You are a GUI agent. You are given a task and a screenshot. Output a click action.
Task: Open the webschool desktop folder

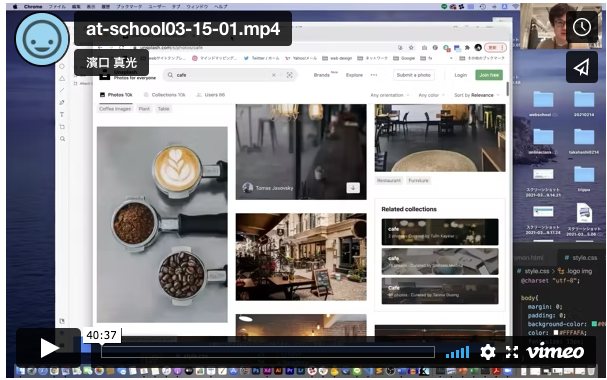[x=543, y=103]
